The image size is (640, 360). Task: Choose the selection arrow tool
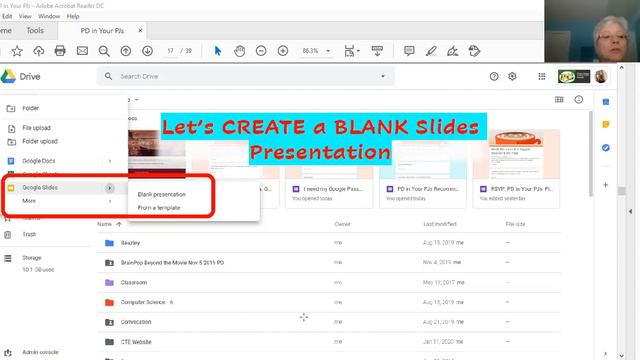pos(218,51)
